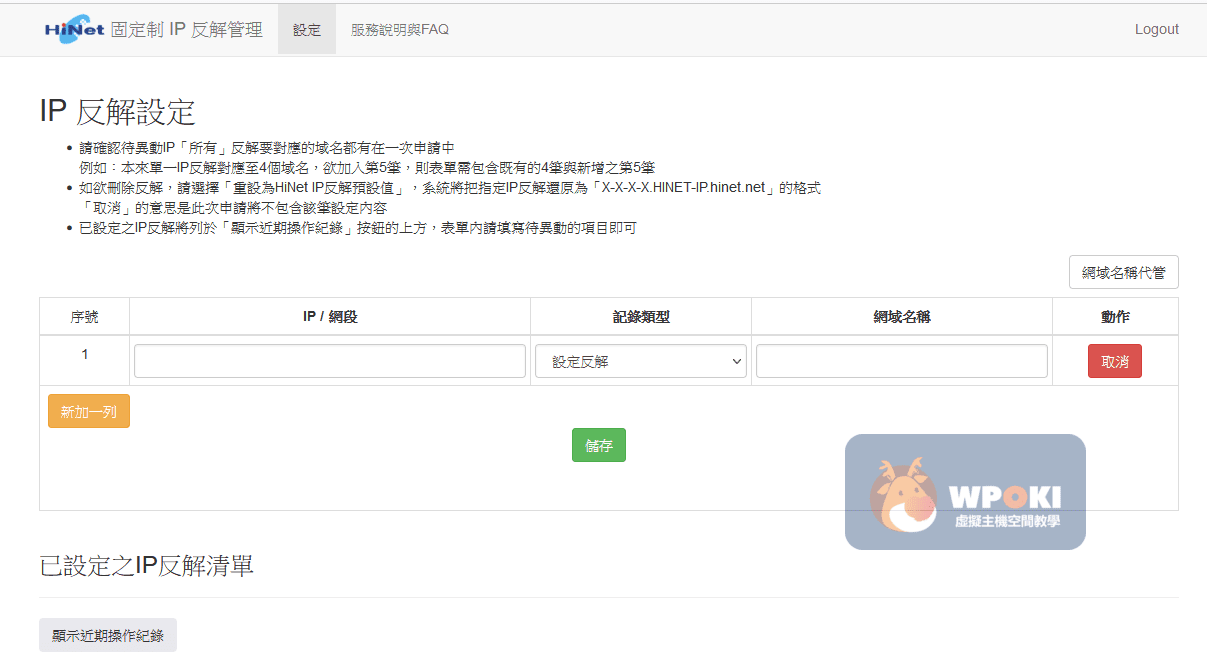Add a row with the 新加一列 button

pos(89,411)
